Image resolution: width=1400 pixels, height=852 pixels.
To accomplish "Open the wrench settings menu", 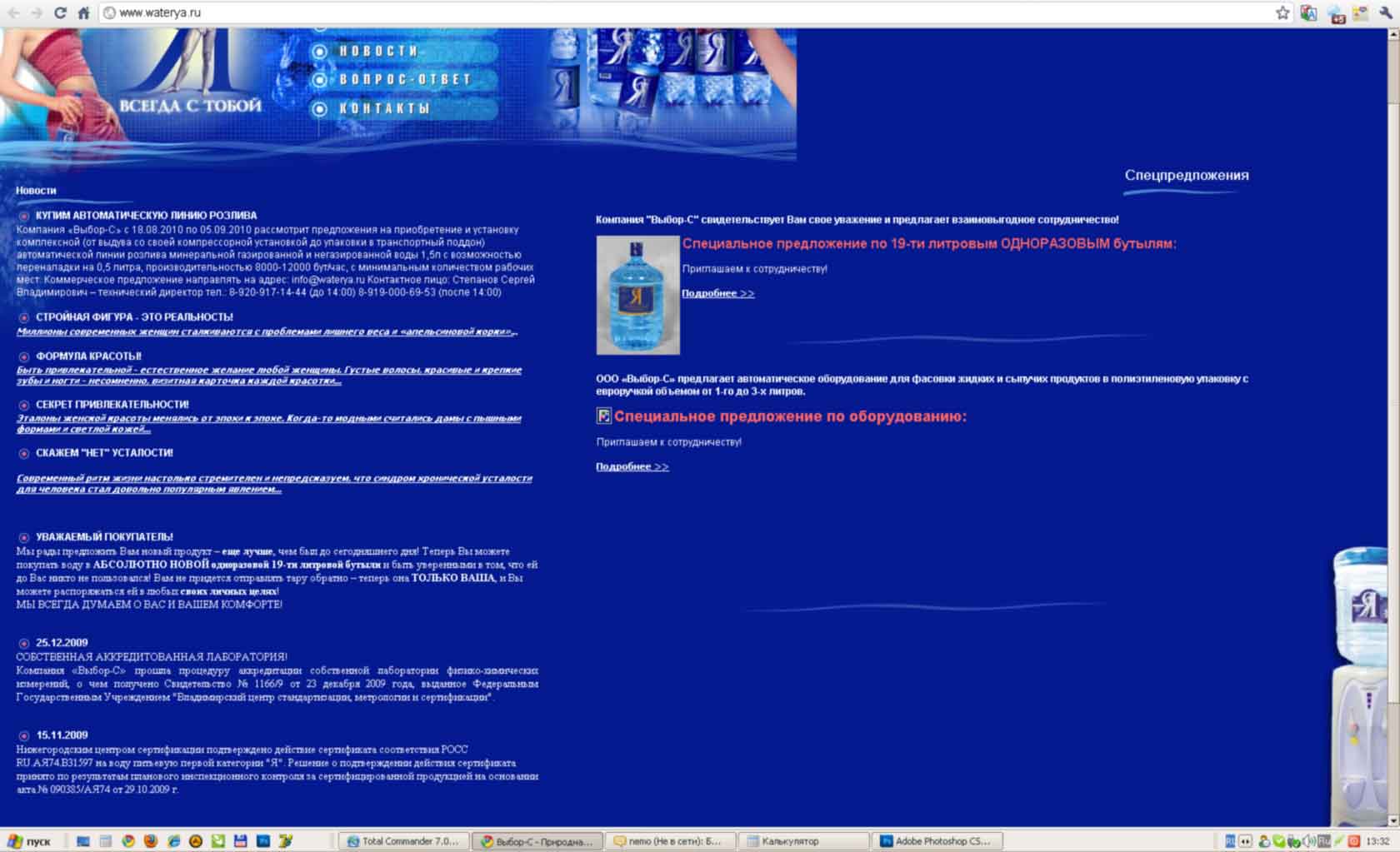I will click(1386, 12).
